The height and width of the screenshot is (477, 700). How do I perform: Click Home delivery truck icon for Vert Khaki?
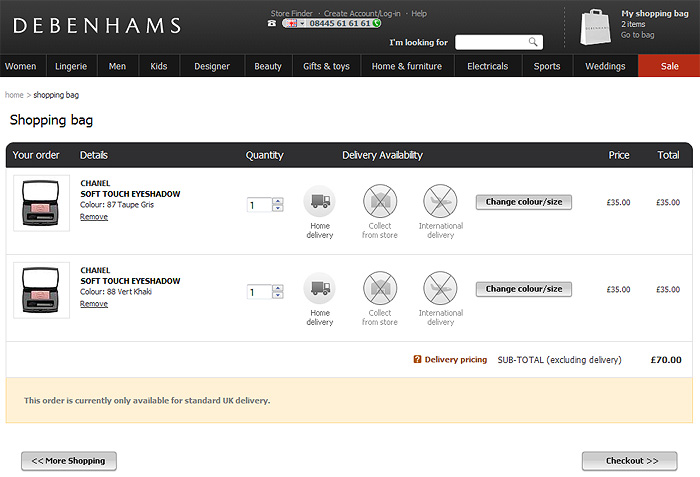pyautogui.click(x=320, y=288)
